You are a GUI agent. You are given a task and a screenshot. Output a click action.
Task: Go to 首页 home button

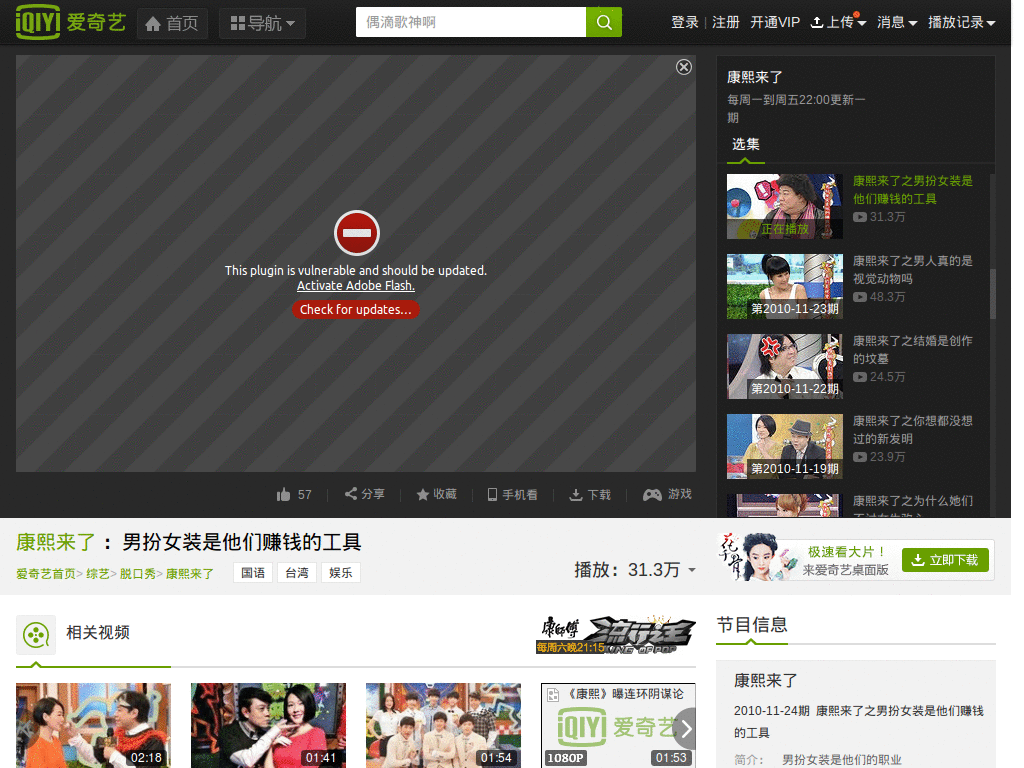172,24
